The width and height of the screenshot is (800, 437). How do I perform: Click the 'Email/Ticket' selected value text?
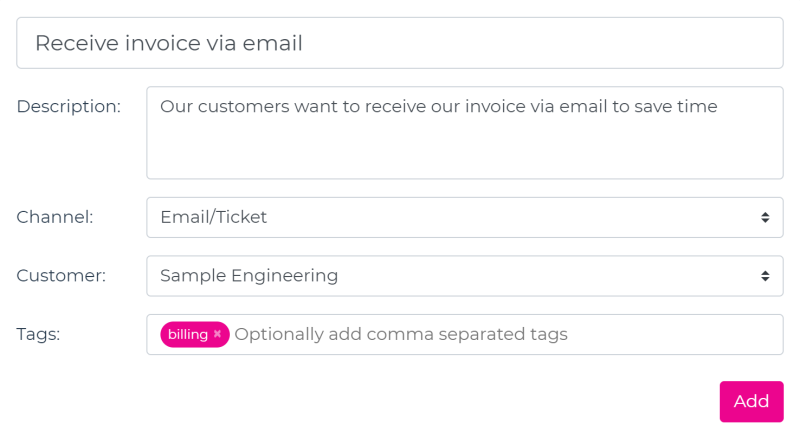[x=213, y=217]
